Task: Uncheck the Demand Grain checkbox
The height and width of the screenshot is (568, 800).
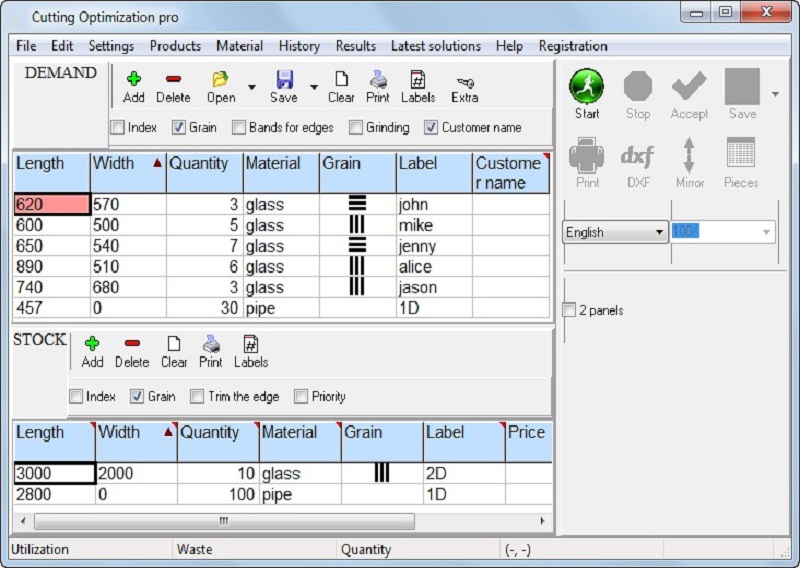Action: 178,127
